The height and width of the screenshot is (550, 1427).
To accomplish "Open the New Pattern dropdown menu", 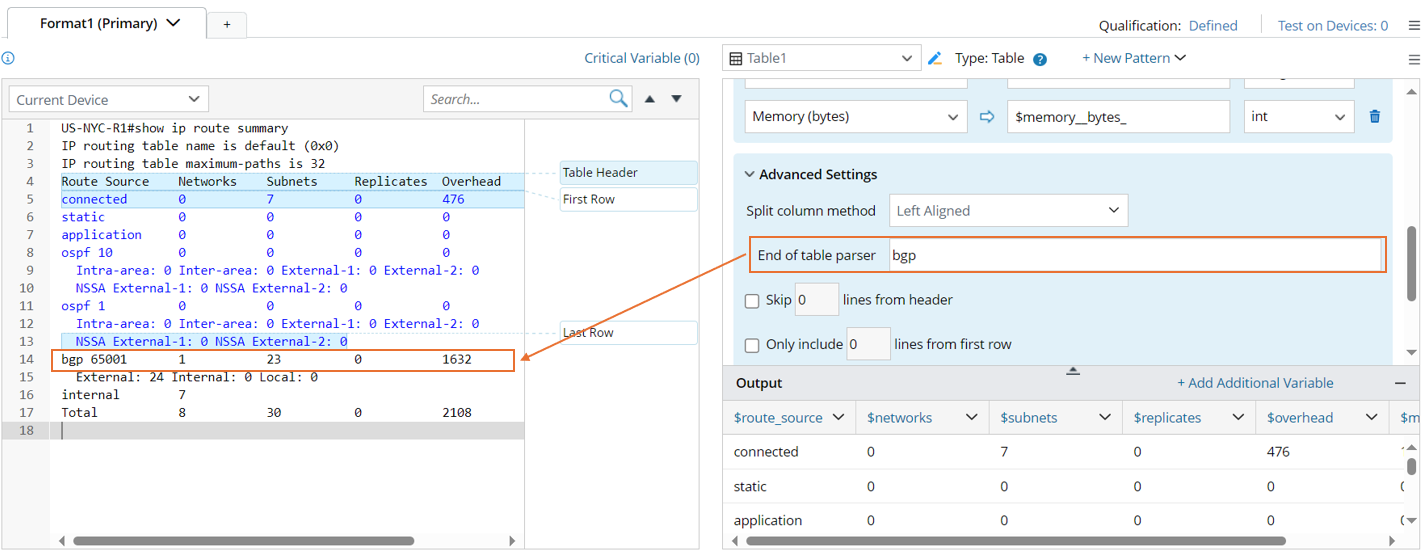I will (1134, 58).
